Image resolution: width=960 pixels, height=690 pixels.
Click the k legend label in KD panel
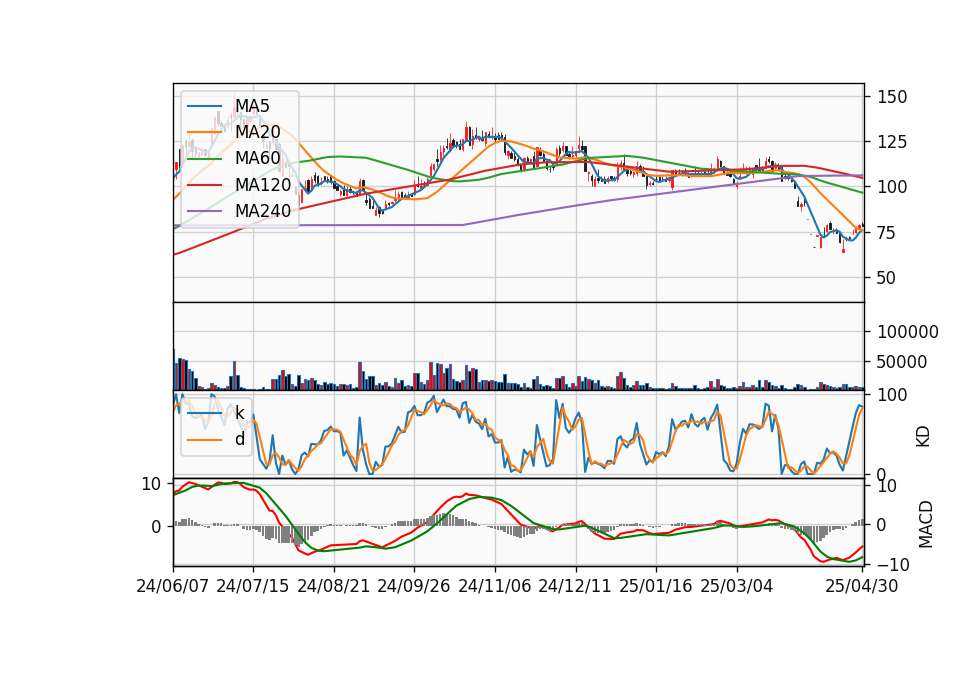(240, 413)
